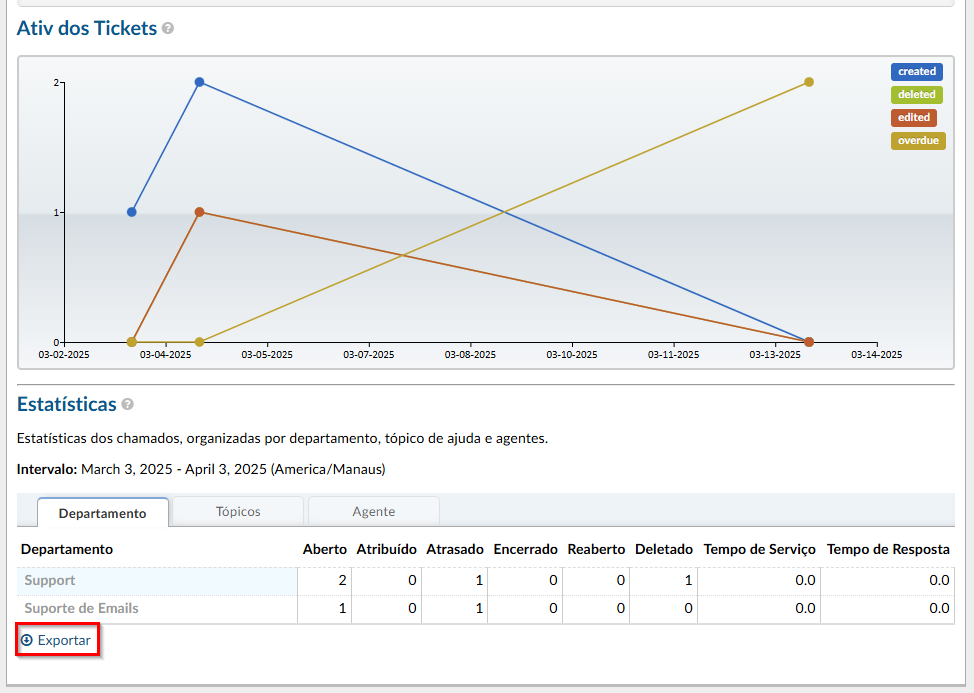Click the orange edited peak point on the chart
The width and height of the screenshot is (974, 693).
(x=199, y=211)
